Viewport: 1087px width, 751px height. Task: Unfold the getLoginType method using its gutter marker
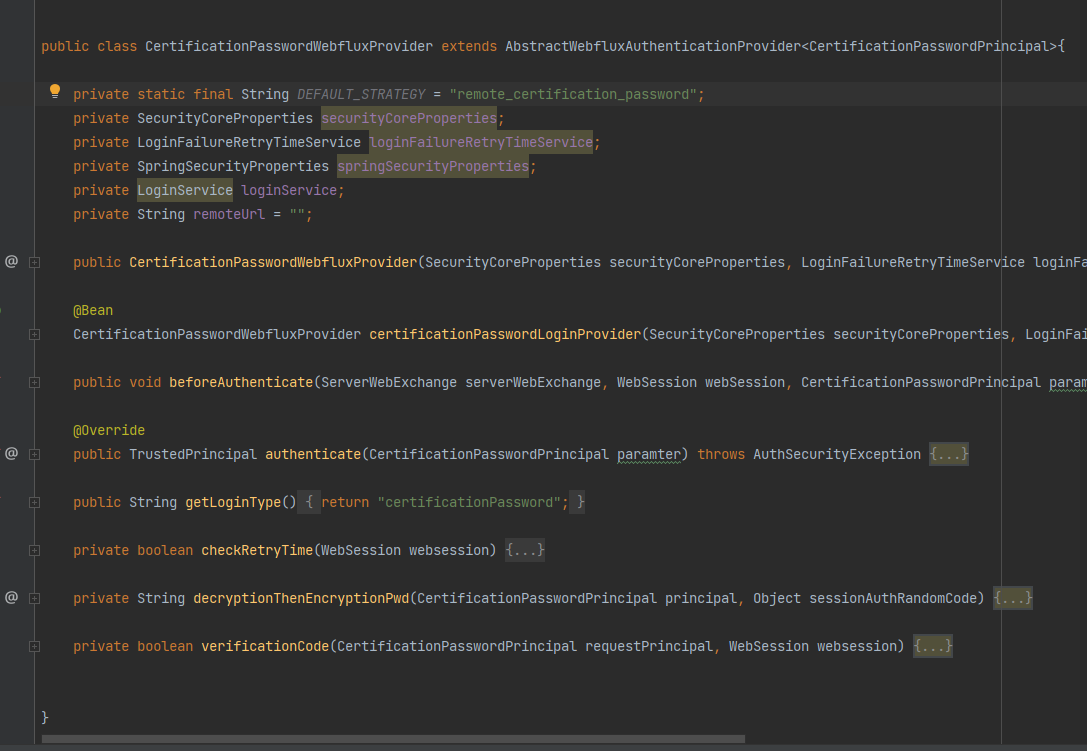click(x=34, y=503)
